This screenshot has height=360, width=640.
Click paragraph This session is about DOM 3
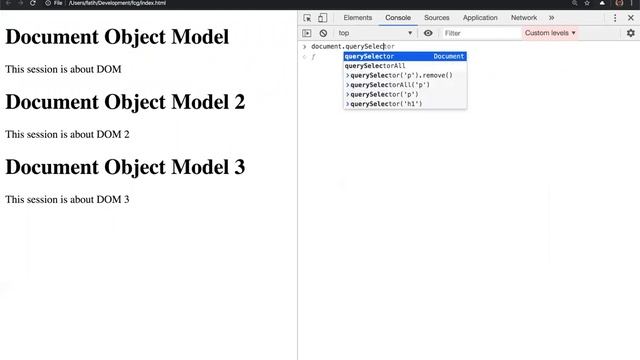point(67,199)
